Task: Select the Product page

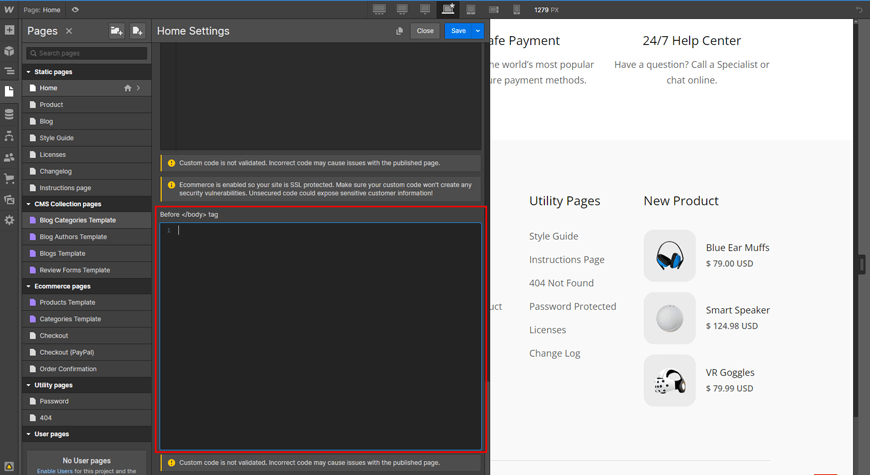Action: pyautogui.click(x=87, y=105)
